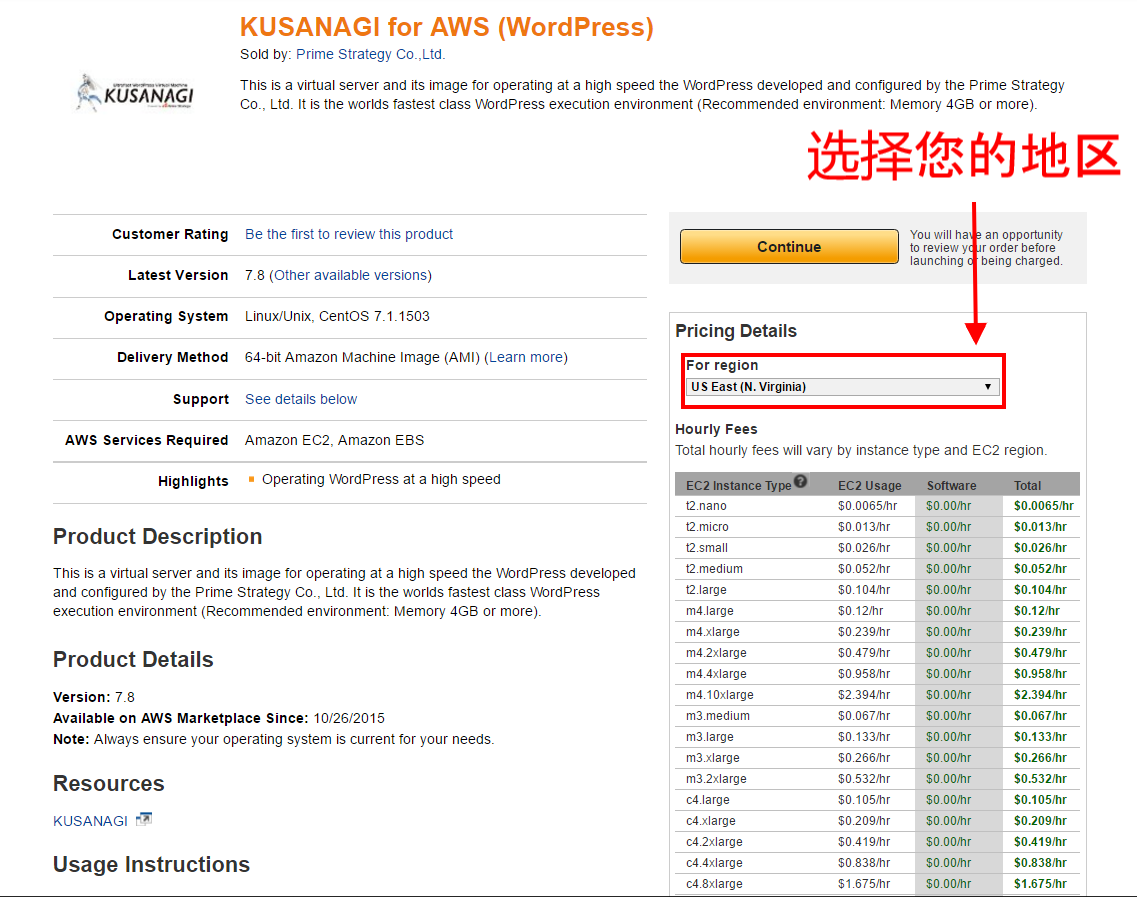Click the Pricing Details heading

tap(736, 331)
